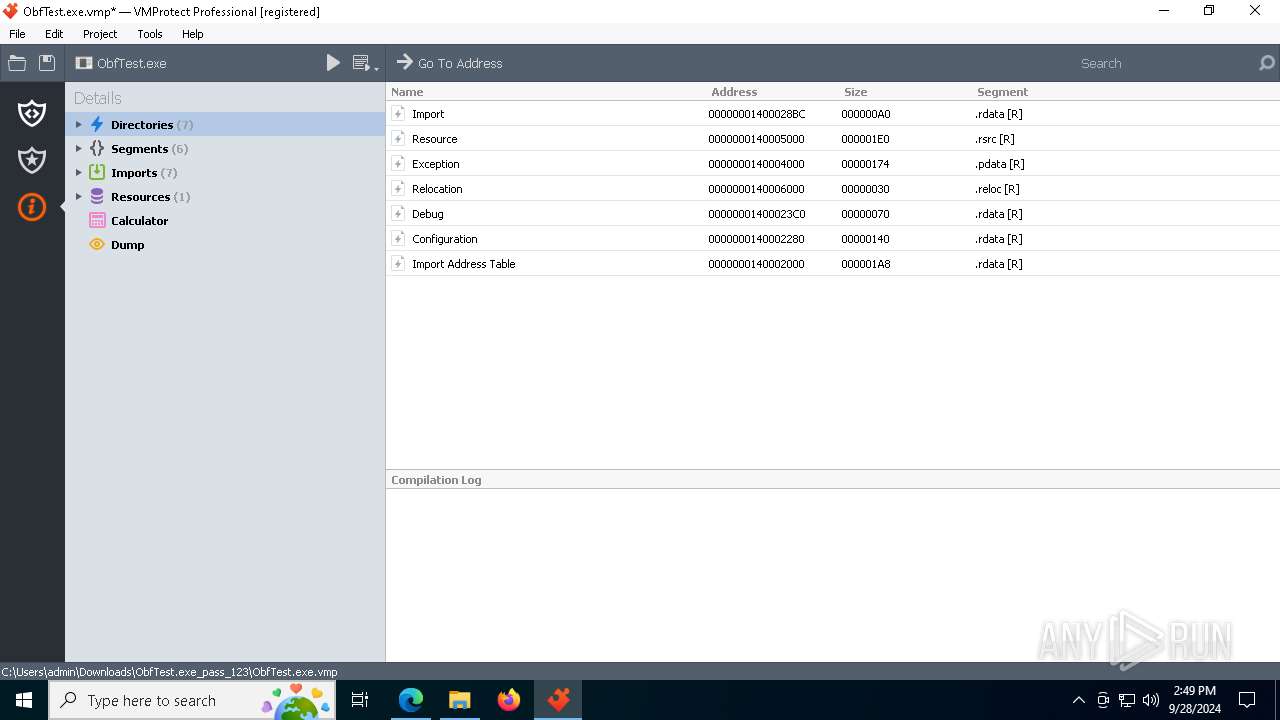Open the Windows Start menu
The width and height of the screenshot is (1280, 720).
pos(24,700)
